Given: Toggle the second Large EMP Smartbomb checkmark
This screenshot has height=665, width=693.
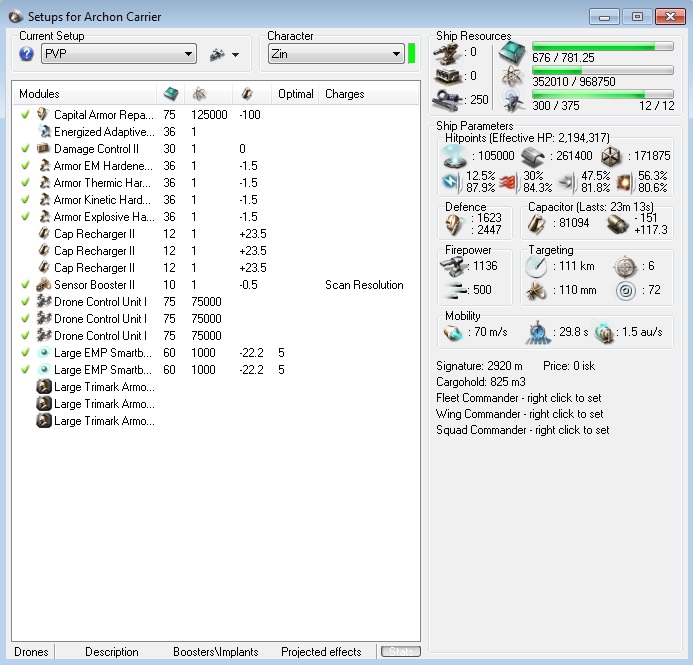Looking at the screenshot, I should click(x=25, y=369).
